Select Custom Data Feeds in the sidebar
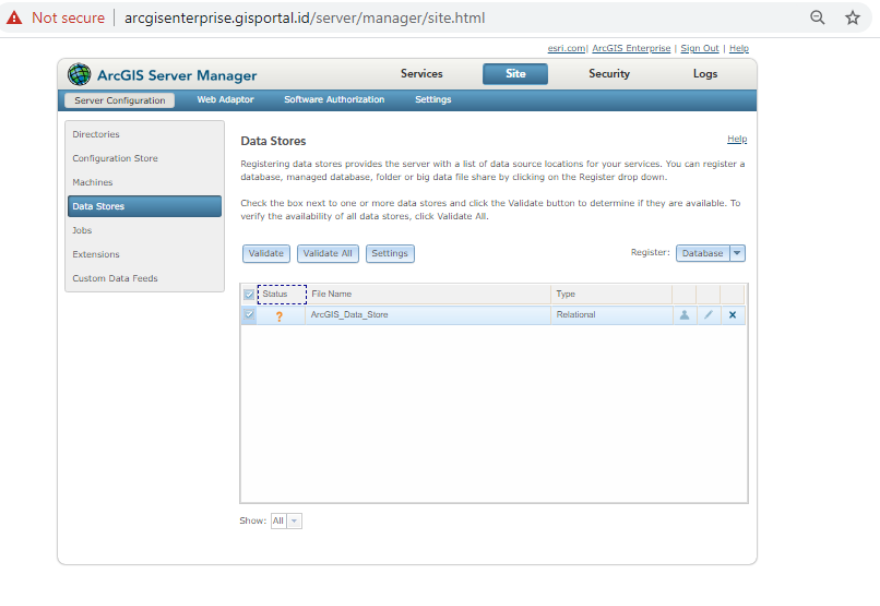 point(145,278)
